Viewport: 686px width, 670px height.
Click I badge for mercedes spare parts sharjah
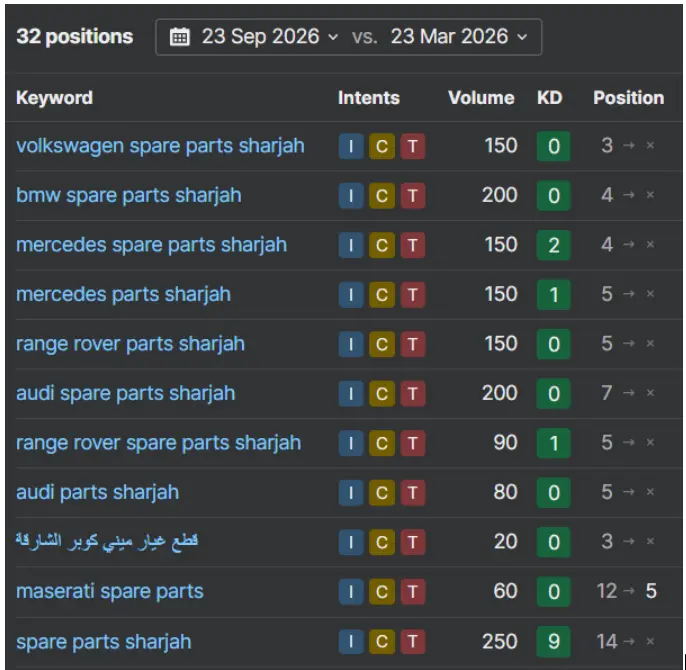(351, 245)
